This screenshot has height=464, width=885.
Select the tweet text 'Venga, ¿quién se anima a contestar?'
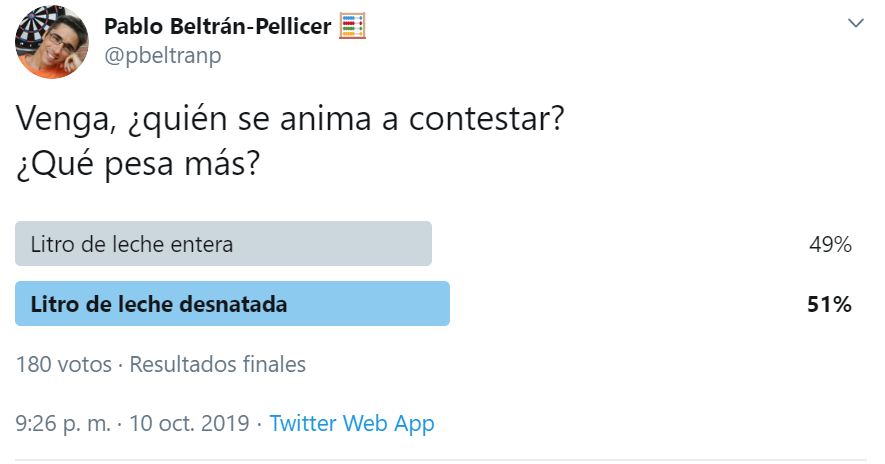[x=290, y=119]
